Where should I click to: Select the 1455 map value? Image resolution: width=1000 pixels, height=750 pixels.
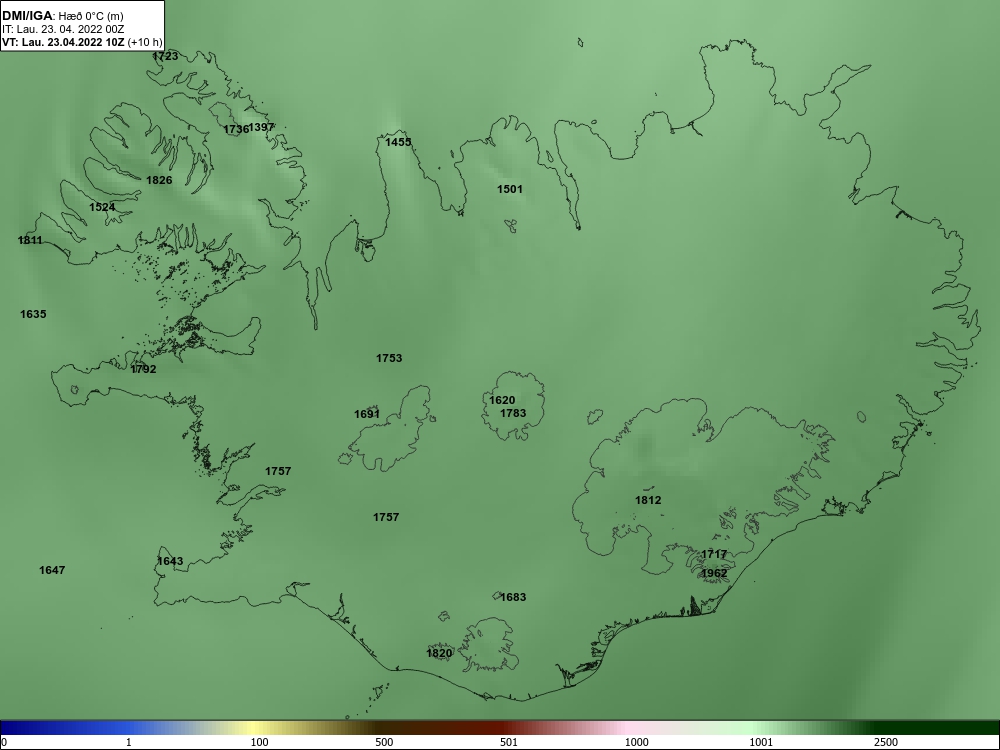[398, 142]
